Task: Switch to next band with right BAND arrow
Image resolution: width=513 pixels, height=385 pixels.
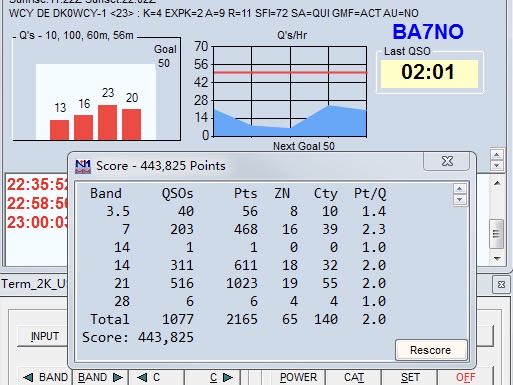Action: (100, 377)
